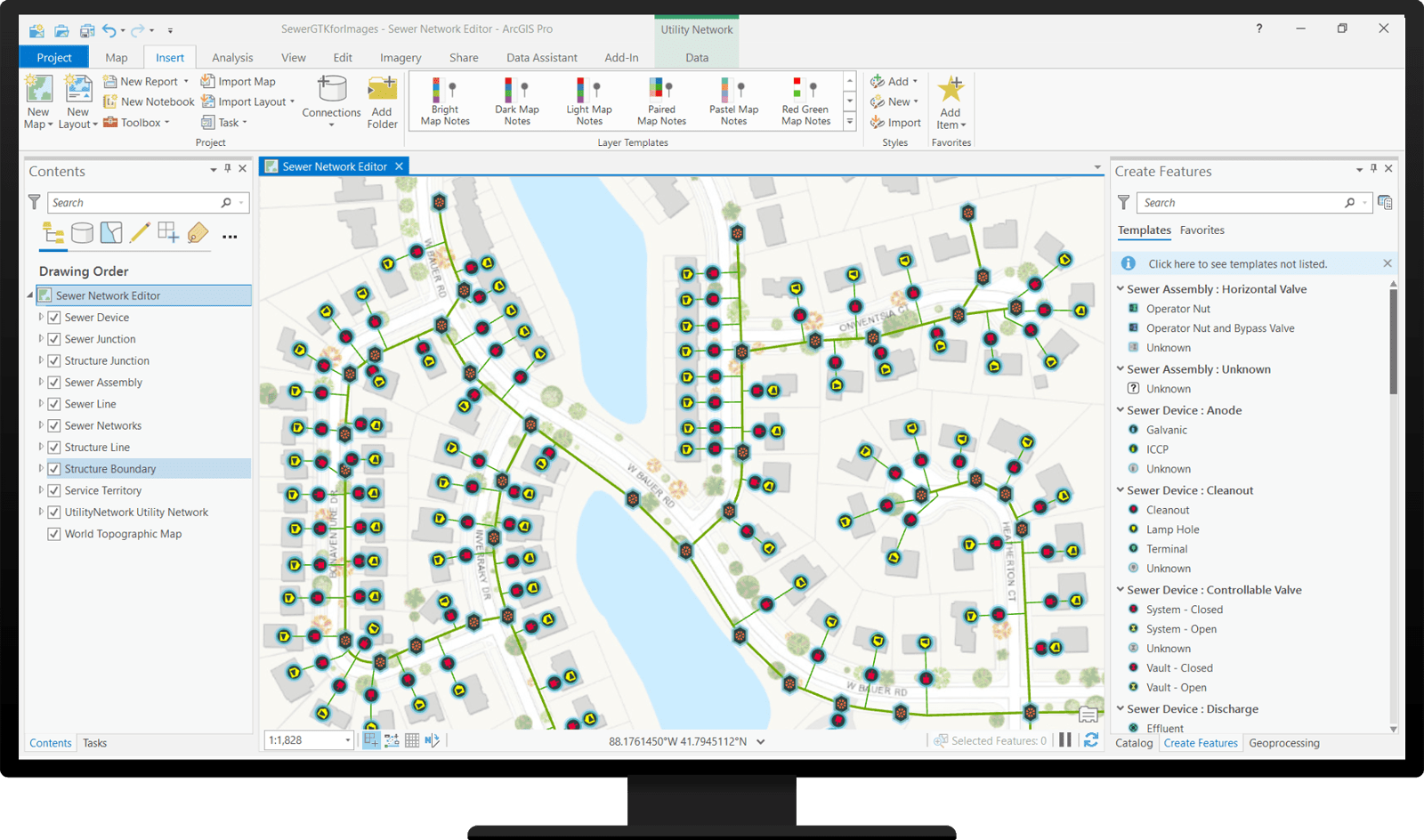Open the Tasks tab
Screen dimensions: 1424x840
click(x=95, y=743)
